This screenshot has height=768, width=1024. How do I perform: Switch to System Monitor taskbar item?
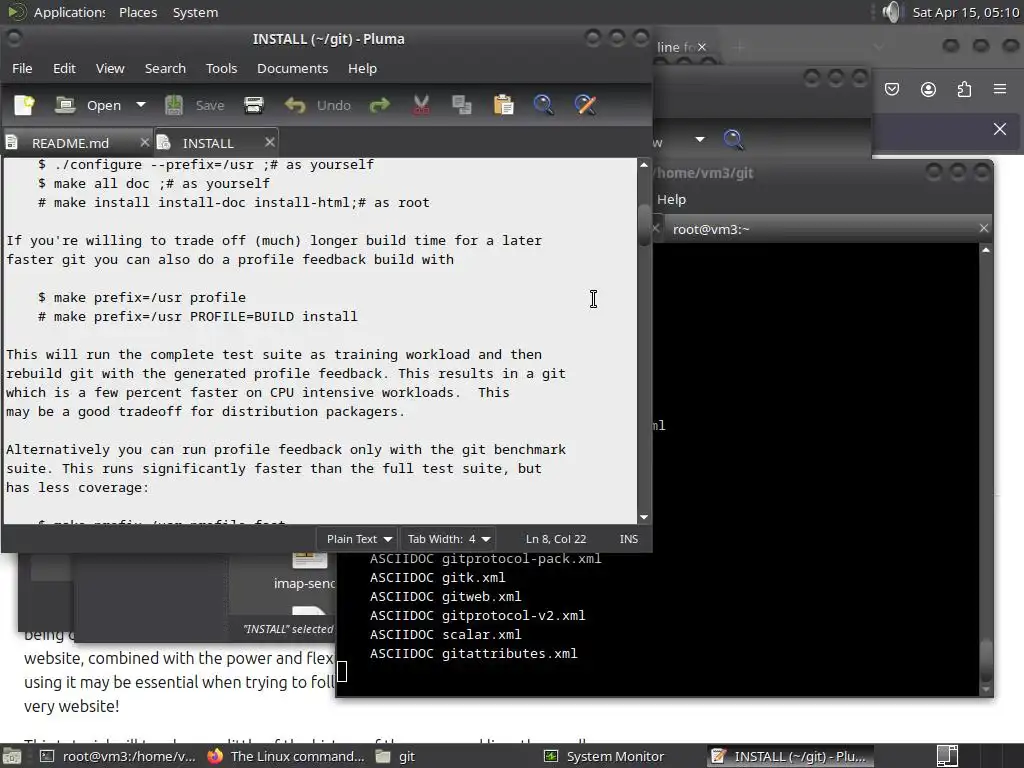coord(605,756)
